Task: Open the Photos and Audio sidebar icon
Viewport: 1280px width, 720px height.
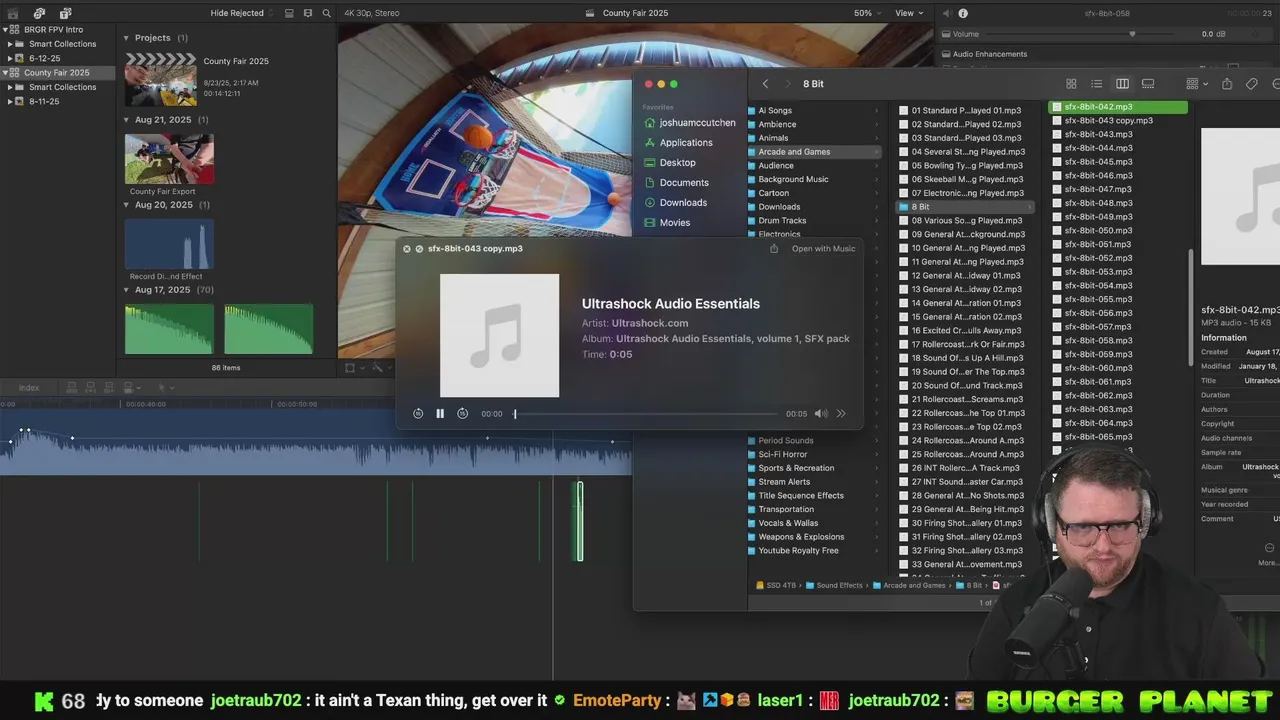Action: [x=40, y=13]
